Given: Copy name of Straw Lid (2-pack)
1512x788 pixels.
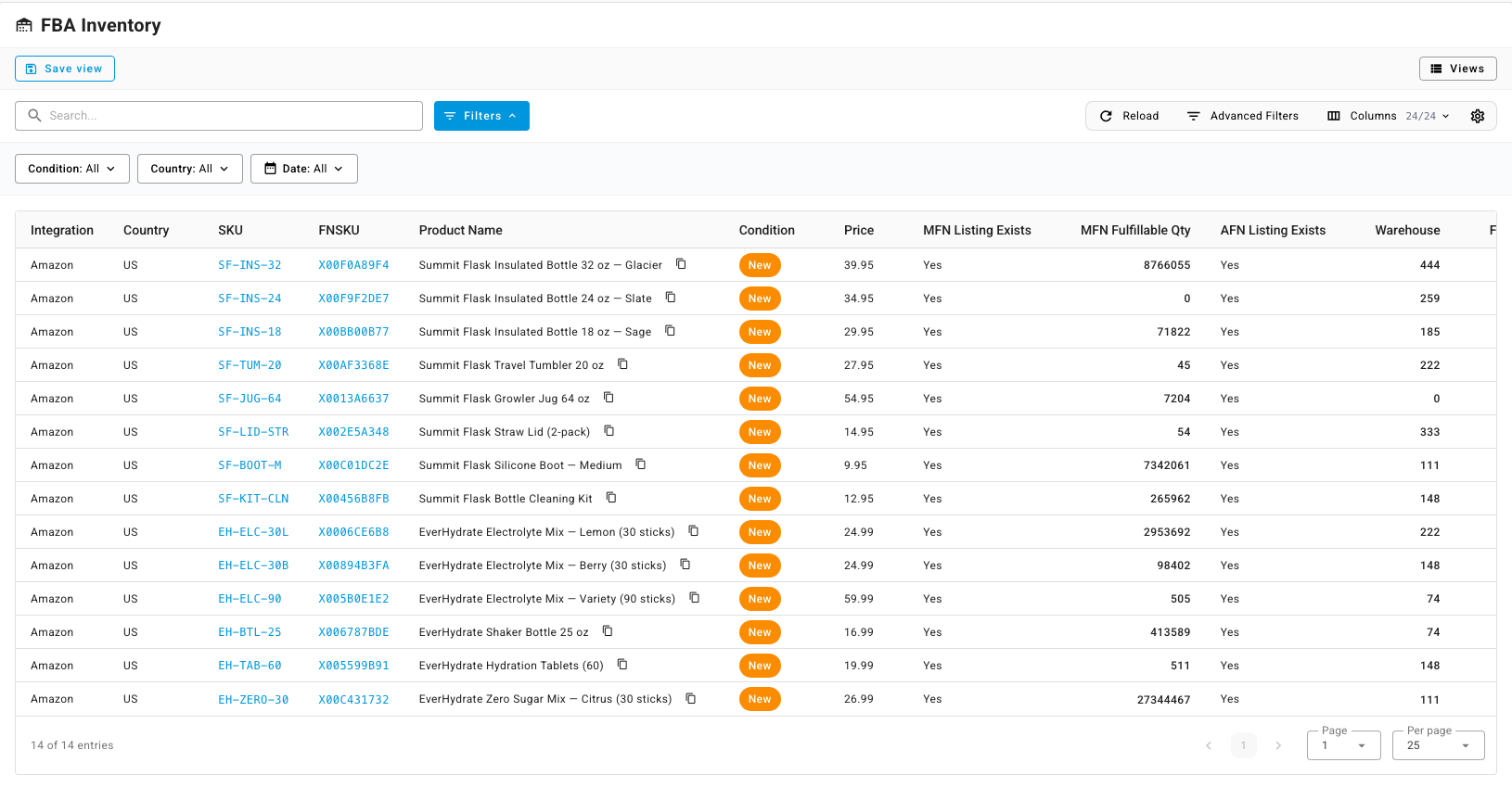Looking at the screenshot, I should tap(609, 431).
